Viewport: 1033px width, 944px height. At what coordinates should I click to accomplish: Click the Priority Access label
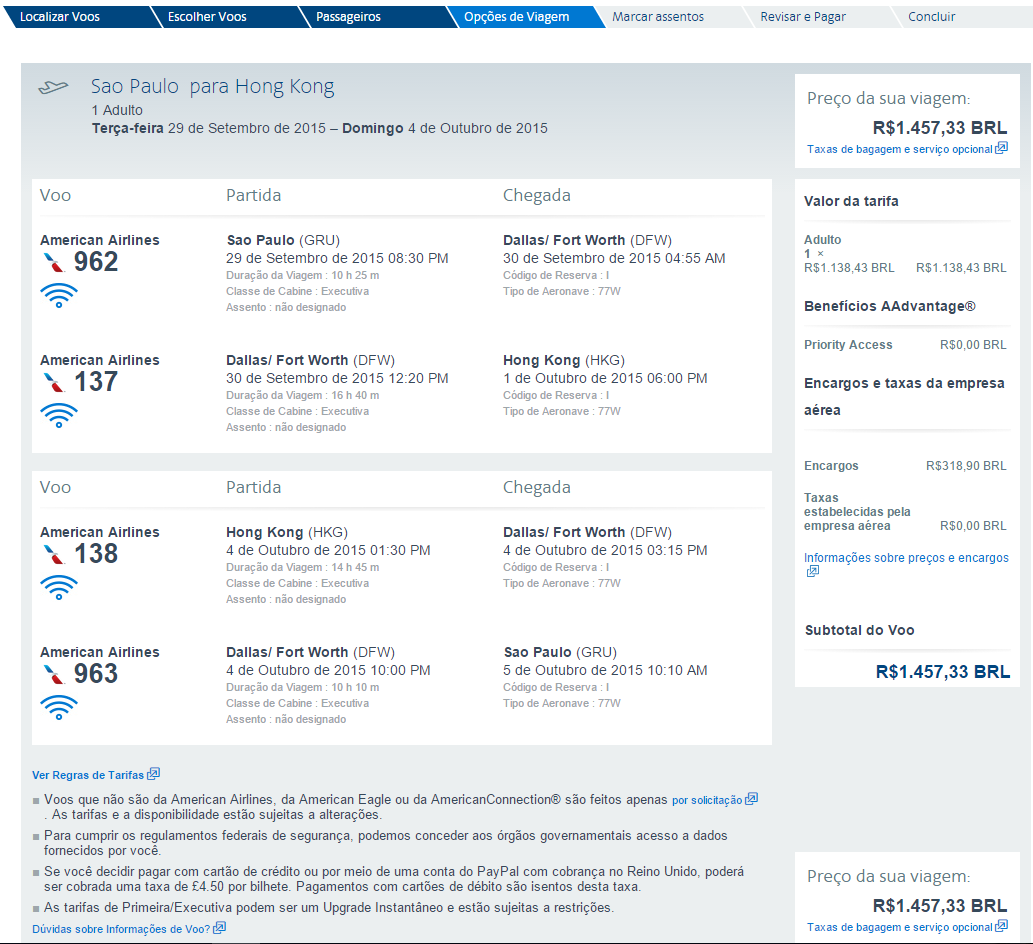point(848,345)
